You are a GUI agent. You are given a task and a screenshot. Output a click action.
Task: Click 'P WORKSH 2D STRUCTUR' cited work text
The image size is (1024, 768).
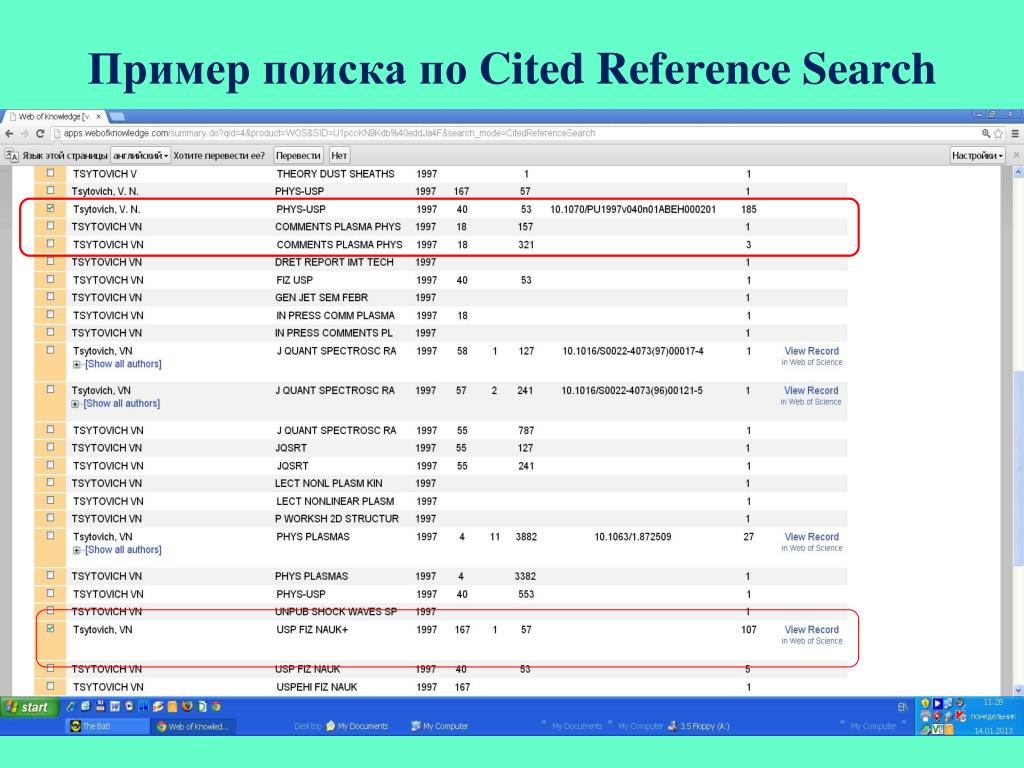(x=336, y=519)
